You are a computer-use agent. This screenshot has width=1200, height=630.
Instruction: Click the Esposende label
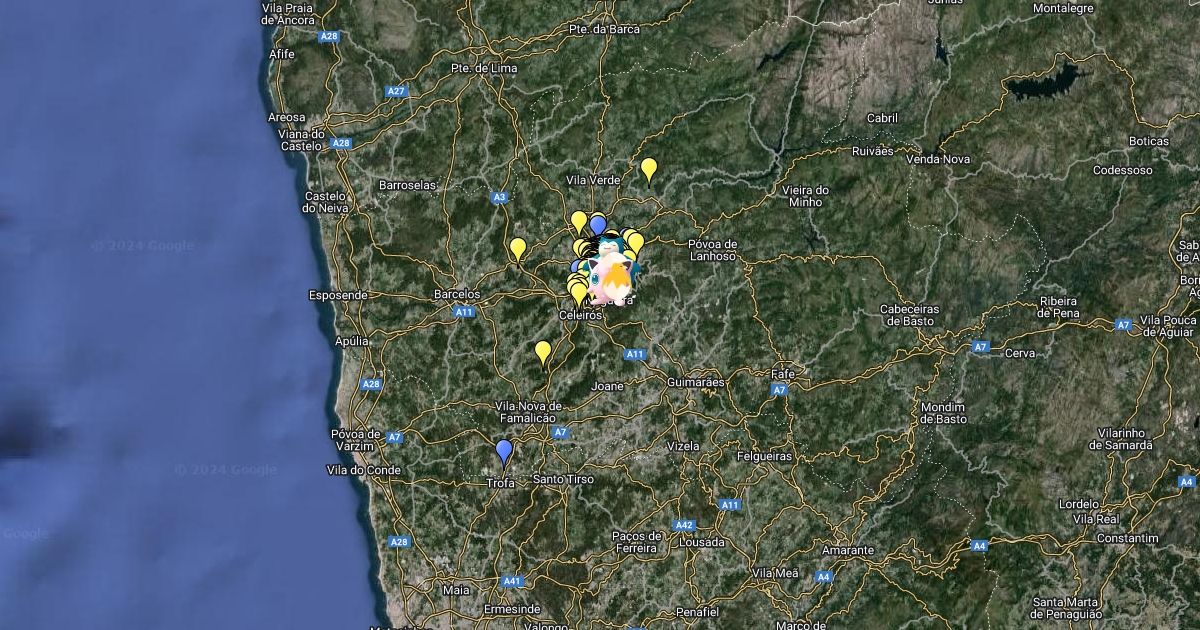coord(338,295)
